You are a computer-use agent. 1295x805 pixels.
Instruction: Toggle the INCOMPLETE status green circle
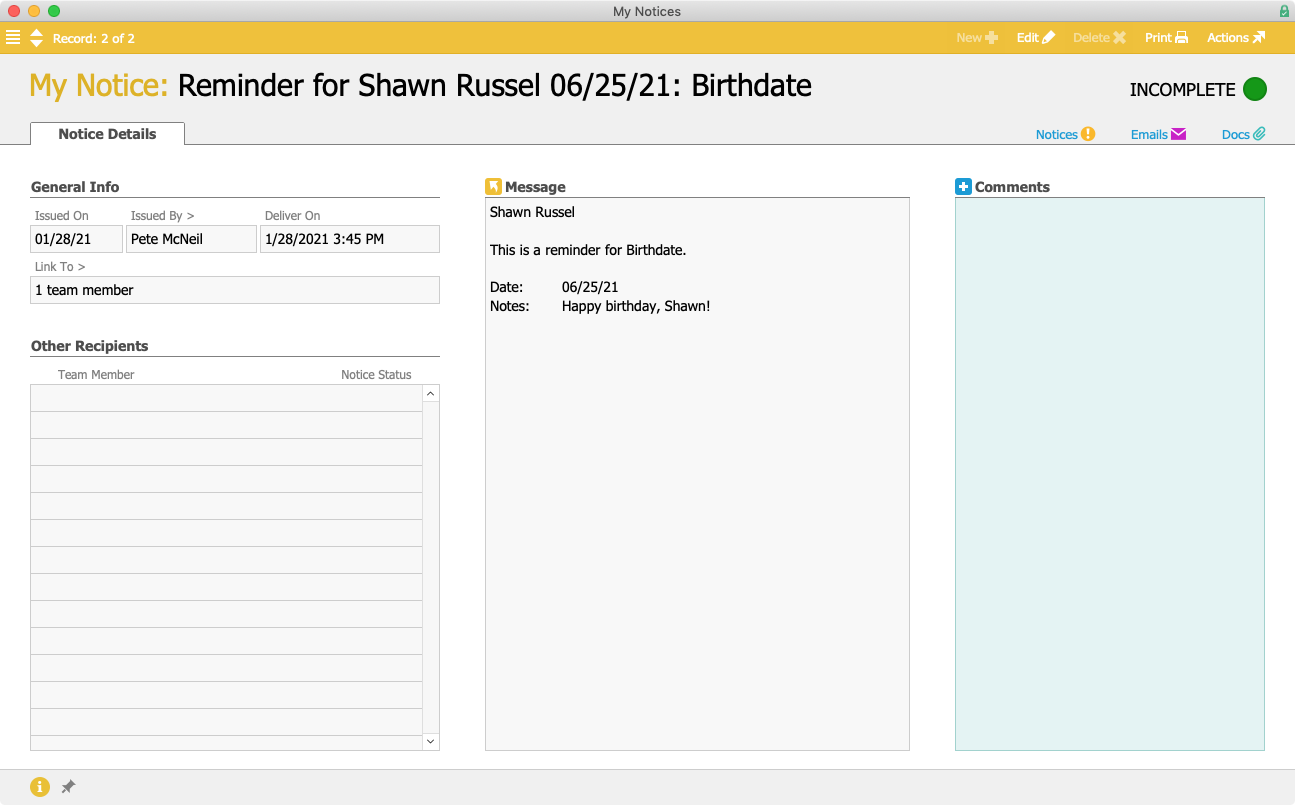pyautogui.click(x=1256, y=89)
